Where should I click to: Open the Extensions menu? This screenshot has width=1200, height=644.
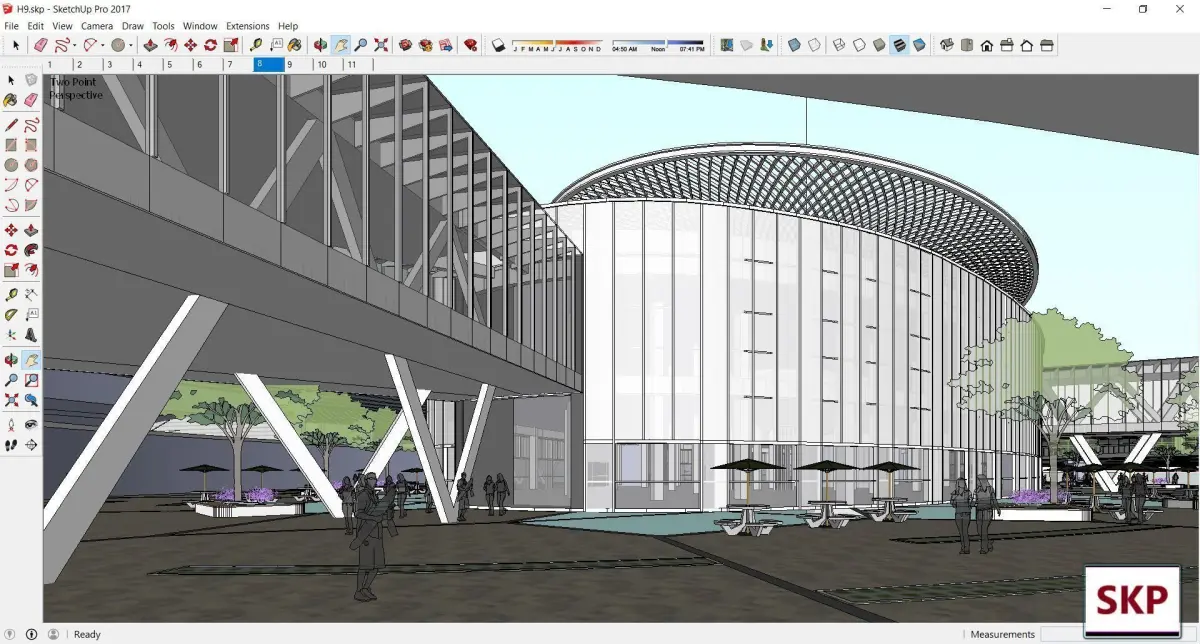[x=247, y=25]
